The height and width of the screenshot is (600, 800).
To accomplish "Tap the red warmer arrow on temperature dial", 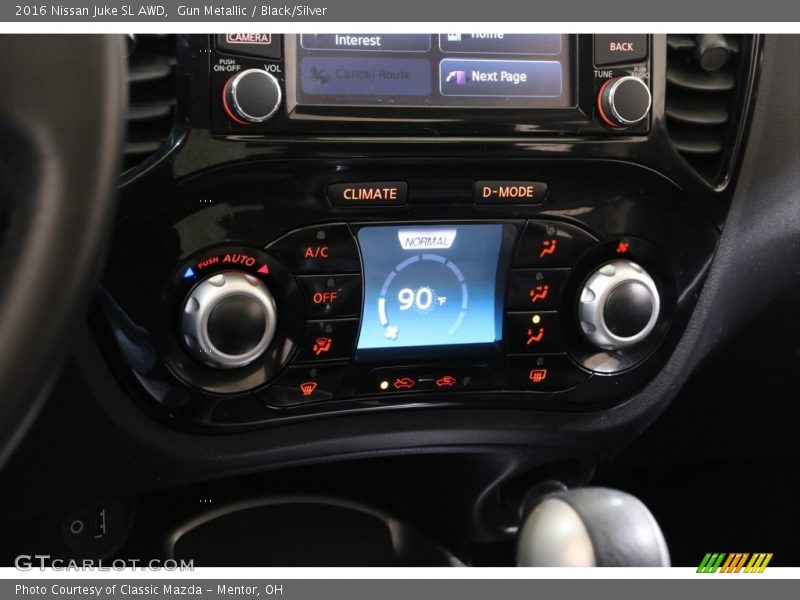I will [x=263, y=269].
